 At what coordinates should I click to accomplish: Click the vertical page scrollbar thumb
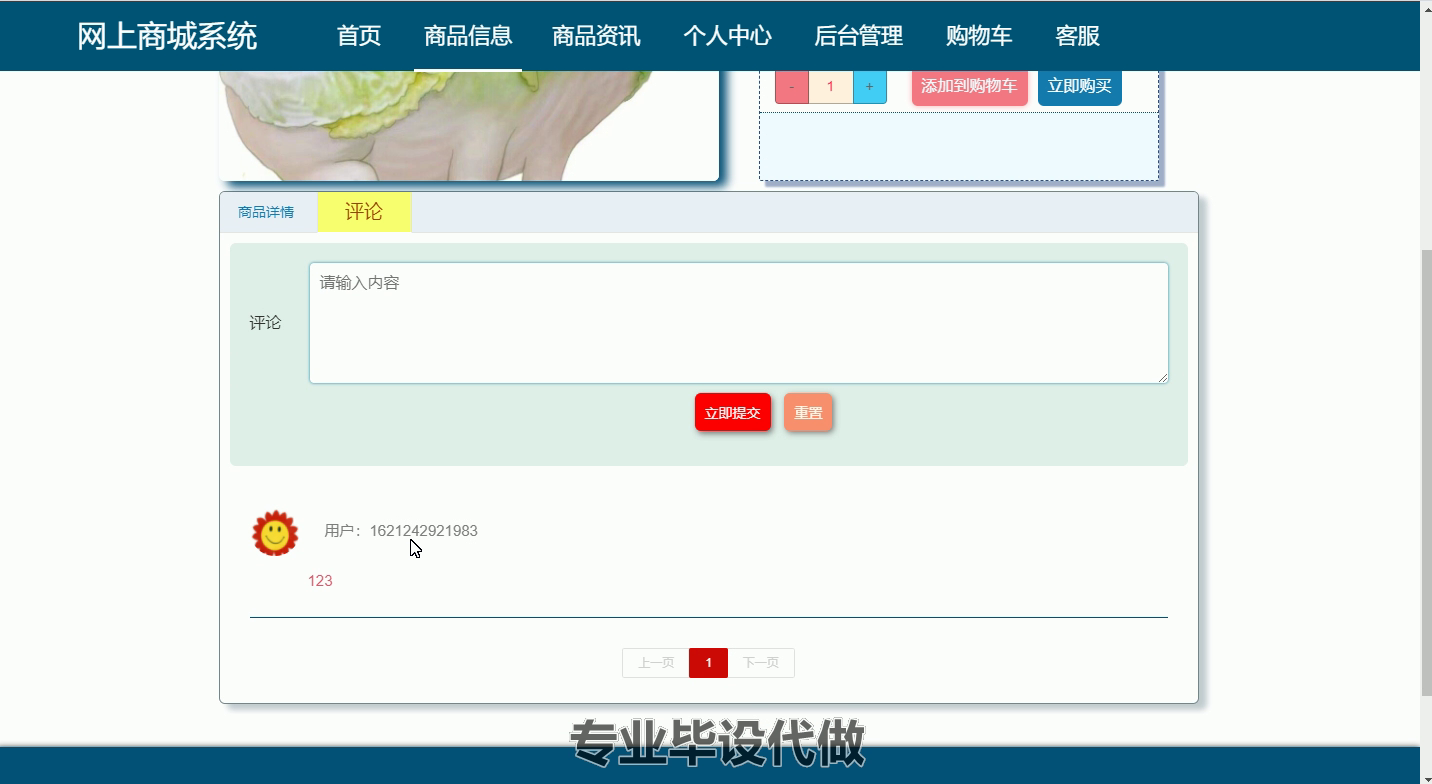(1426, 472)
